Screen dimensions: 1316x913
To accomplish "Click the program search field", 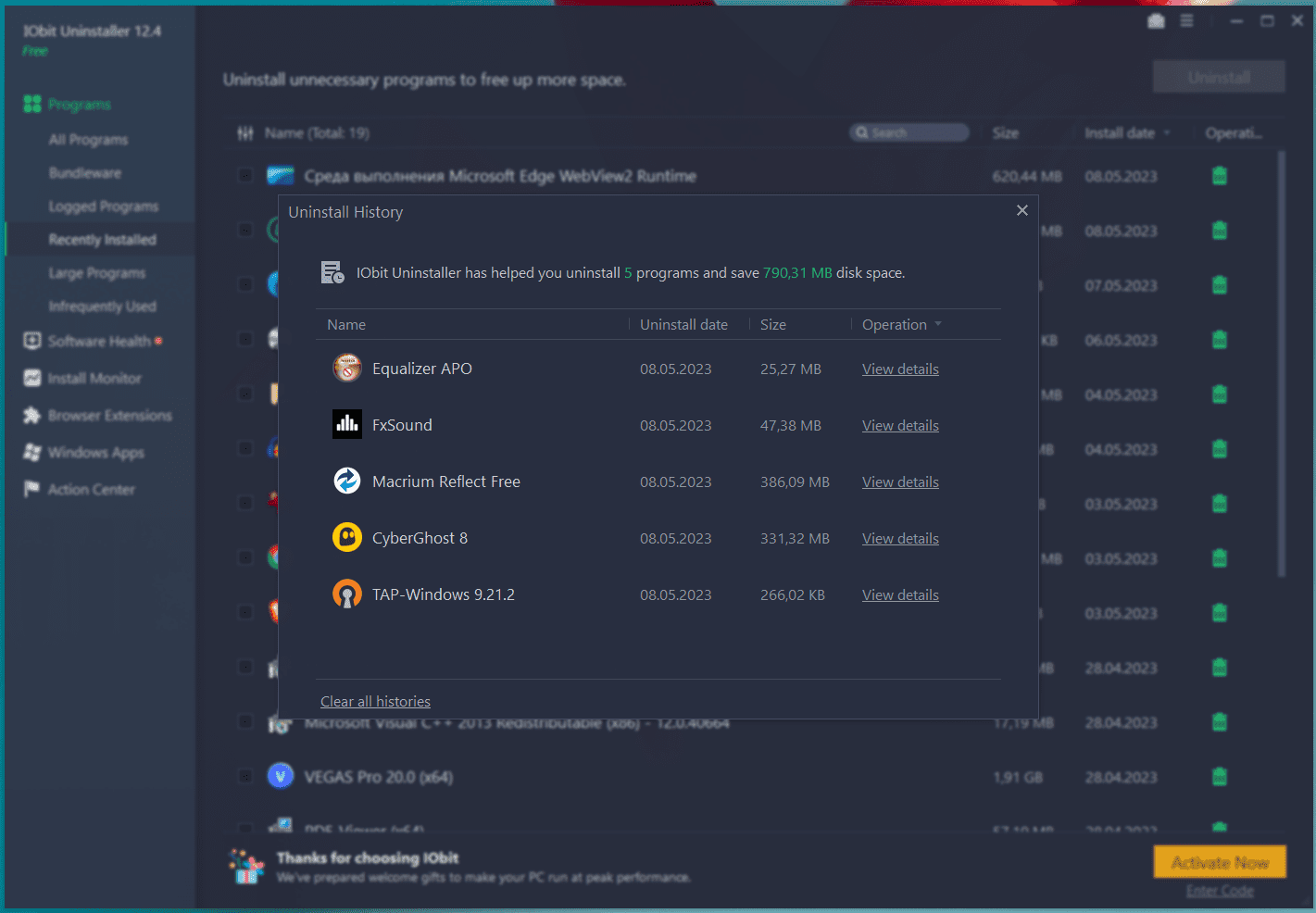I will click(x=909, y=132).
